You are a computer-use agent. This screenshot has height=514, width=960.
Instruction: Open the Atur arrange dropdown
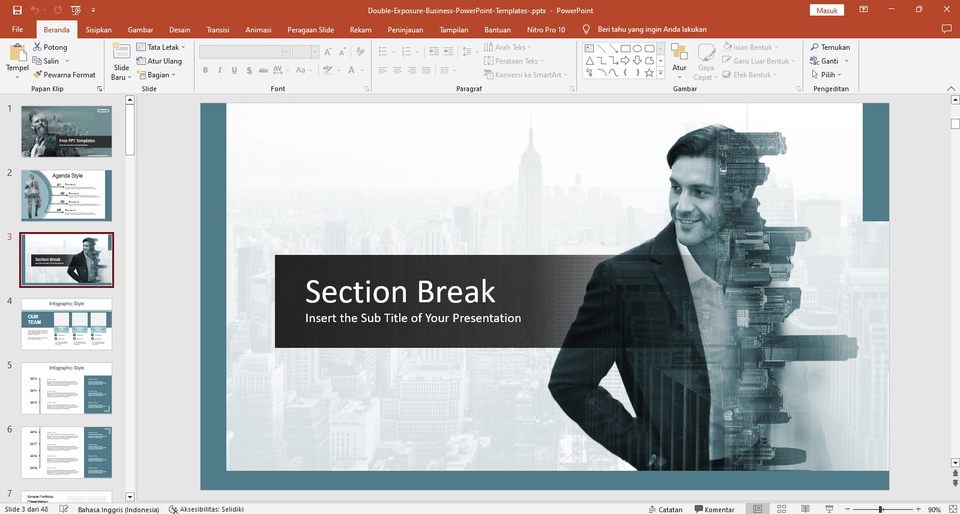coord(679,62)
